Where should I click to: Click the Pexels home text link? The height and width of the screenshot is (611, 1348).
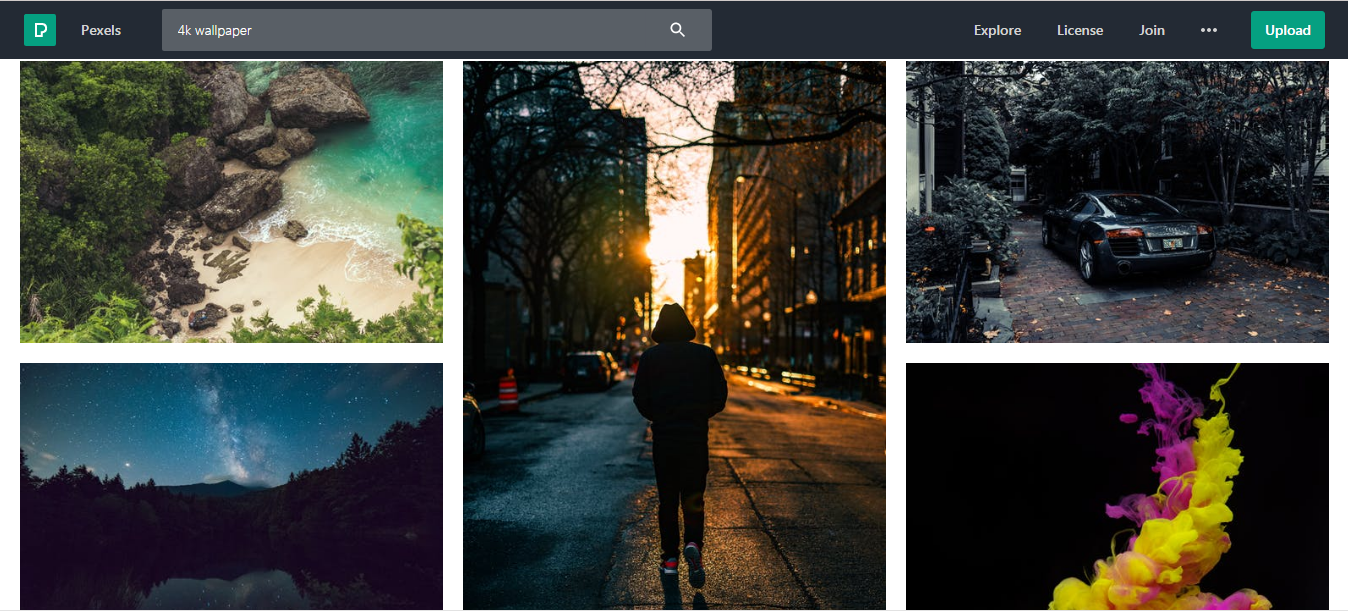coord(101,30)
